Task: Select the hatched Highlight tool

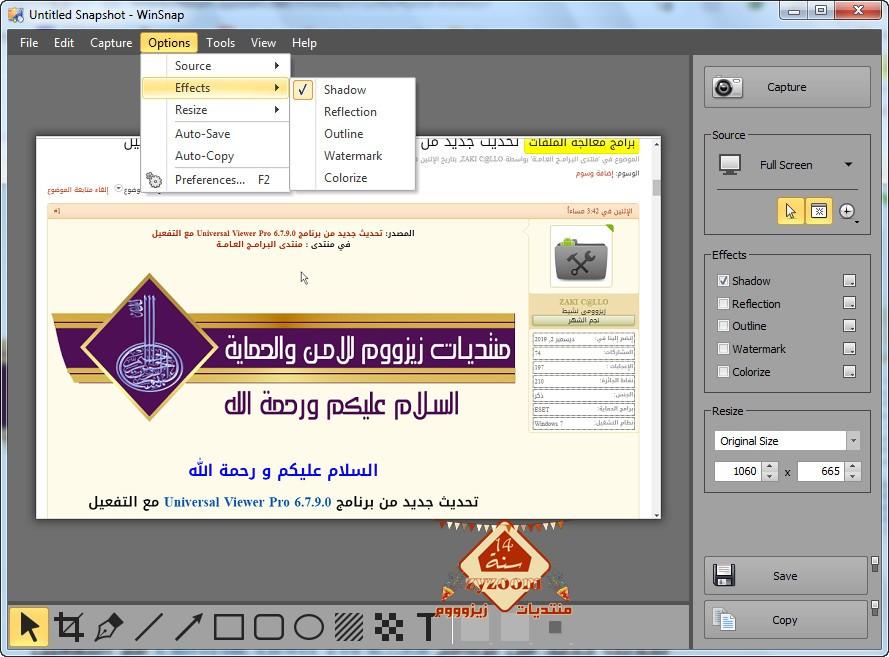Action: [349, 627]
